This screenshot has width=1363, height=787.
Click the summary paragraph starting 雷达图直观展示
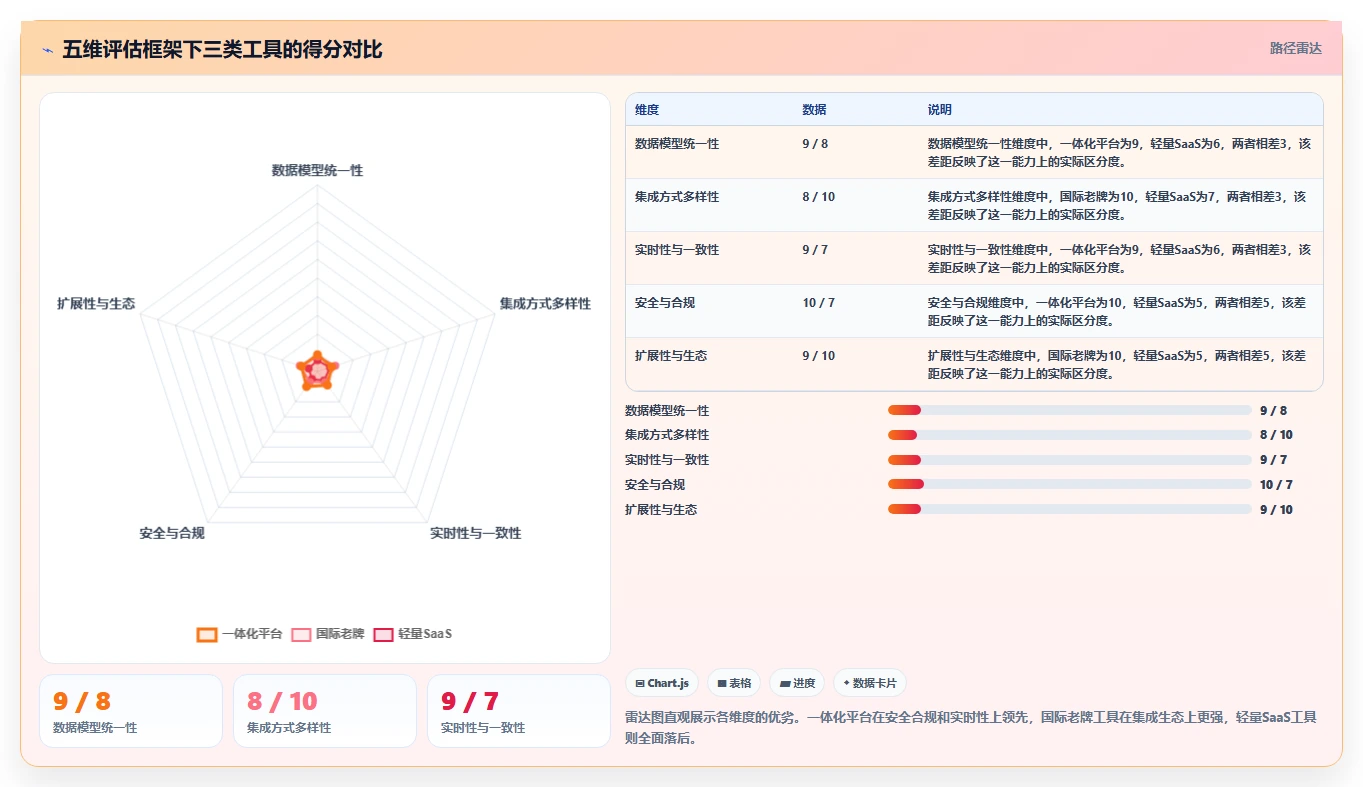pyautogui.click(x=972, y=727)
